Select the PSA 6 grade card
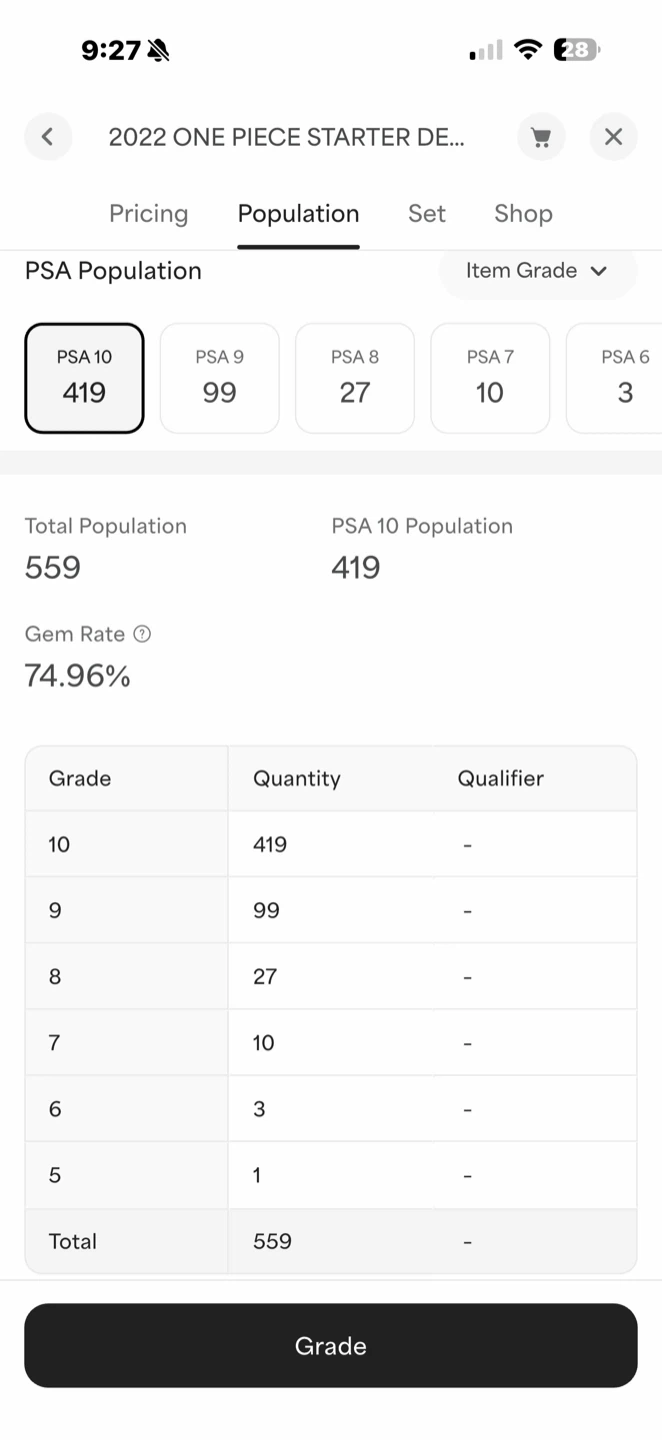The height and width of the screenshot is (1440, 662). (614, 378)
